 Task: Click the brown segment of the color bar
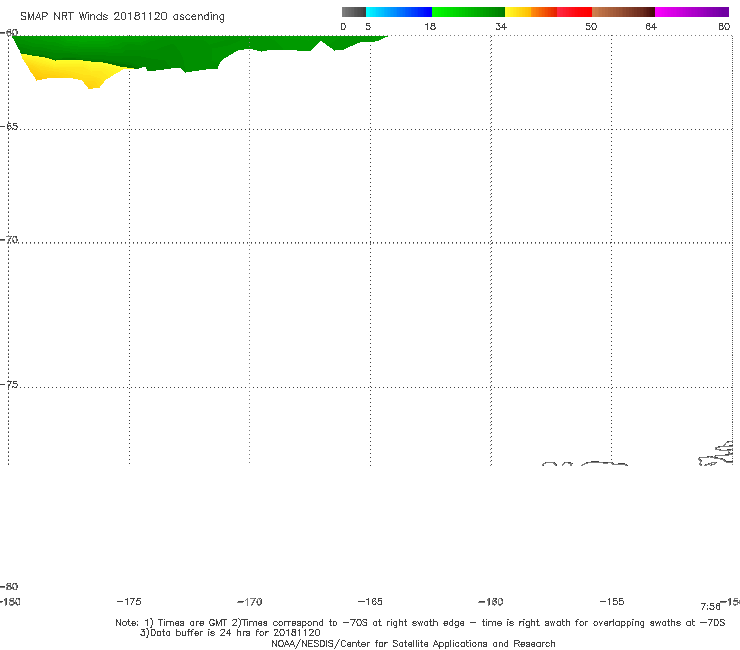623,12
